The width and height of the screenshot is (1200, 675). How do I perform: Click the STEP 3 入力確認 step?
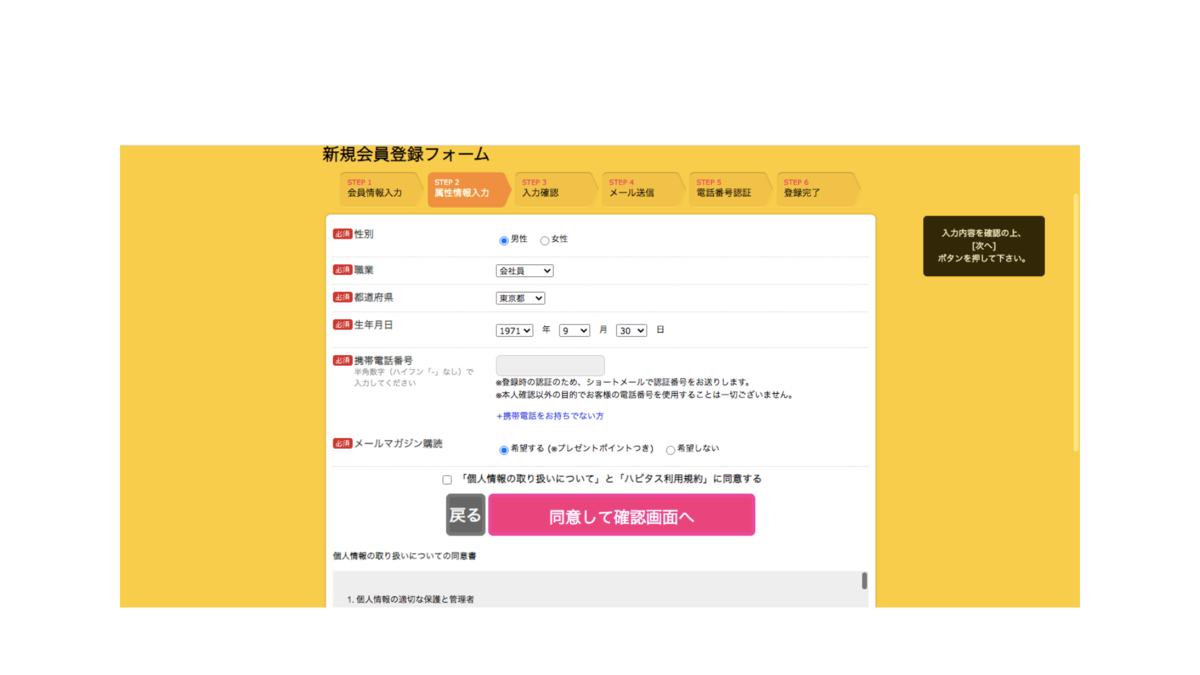pos(554,189)
